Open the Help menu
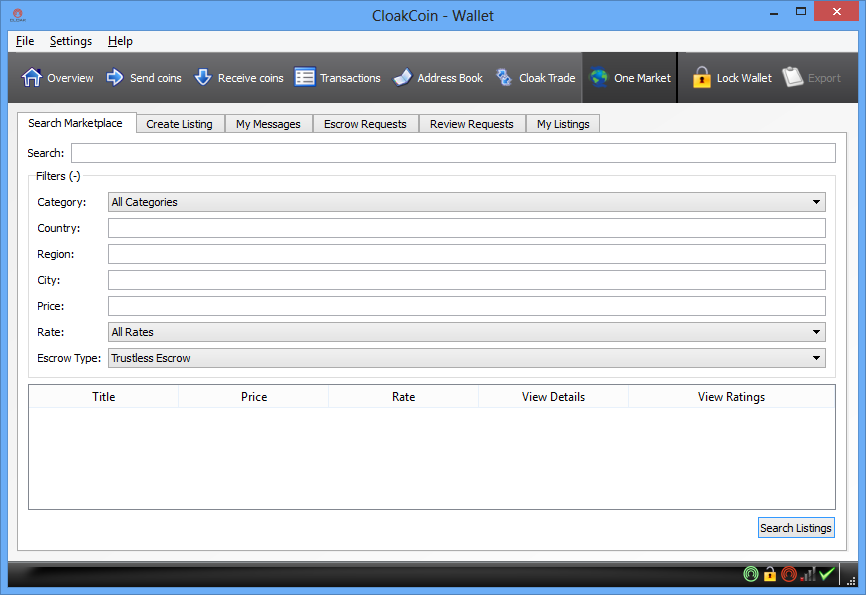The height and width of the screenshot is (595, 866). (x=120, y=41)
